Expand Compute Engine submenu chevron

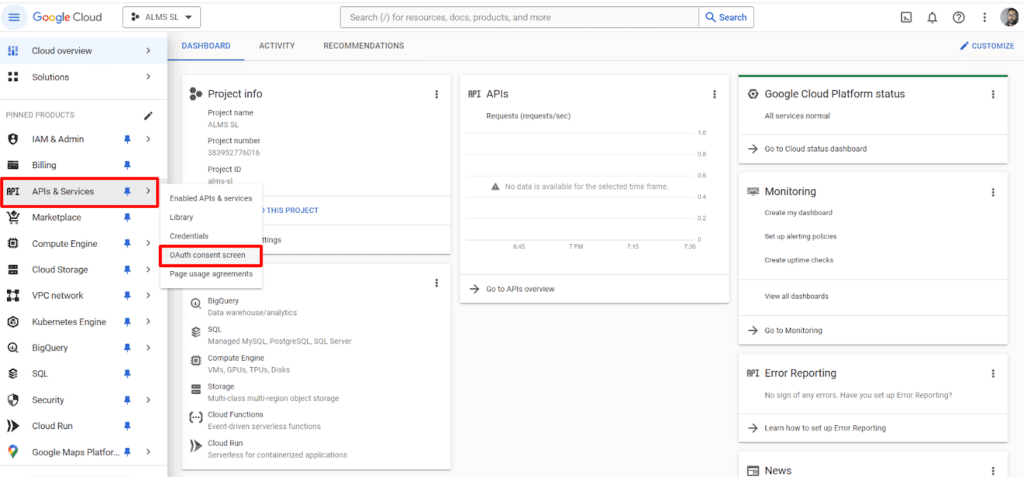pyautogui.click(x=148, y=244)
